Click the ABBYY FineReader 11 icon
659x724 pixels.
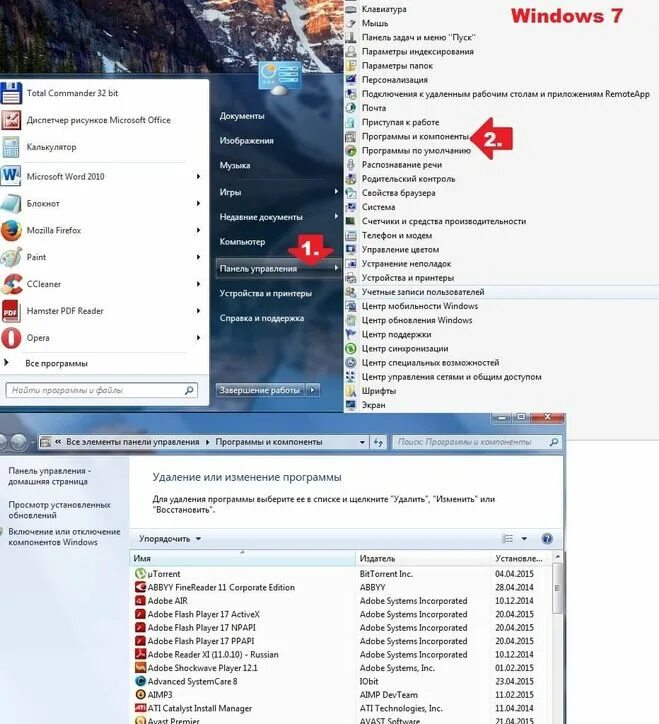tap(140, 587)
